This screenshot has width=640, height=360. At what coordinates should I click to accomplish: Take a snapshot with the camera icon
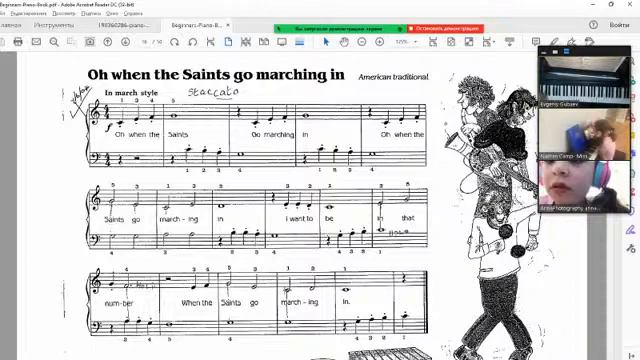pos(90,42)
